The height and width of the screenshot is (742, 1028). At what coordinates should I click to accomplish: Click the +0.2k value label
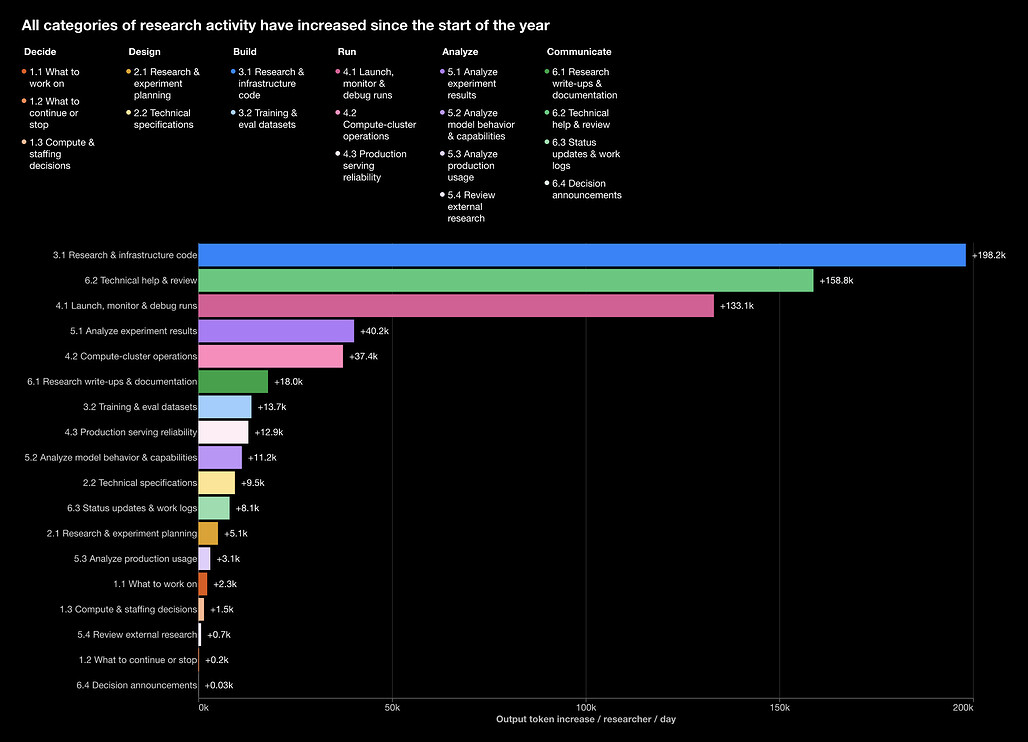[x=217, y=660]
